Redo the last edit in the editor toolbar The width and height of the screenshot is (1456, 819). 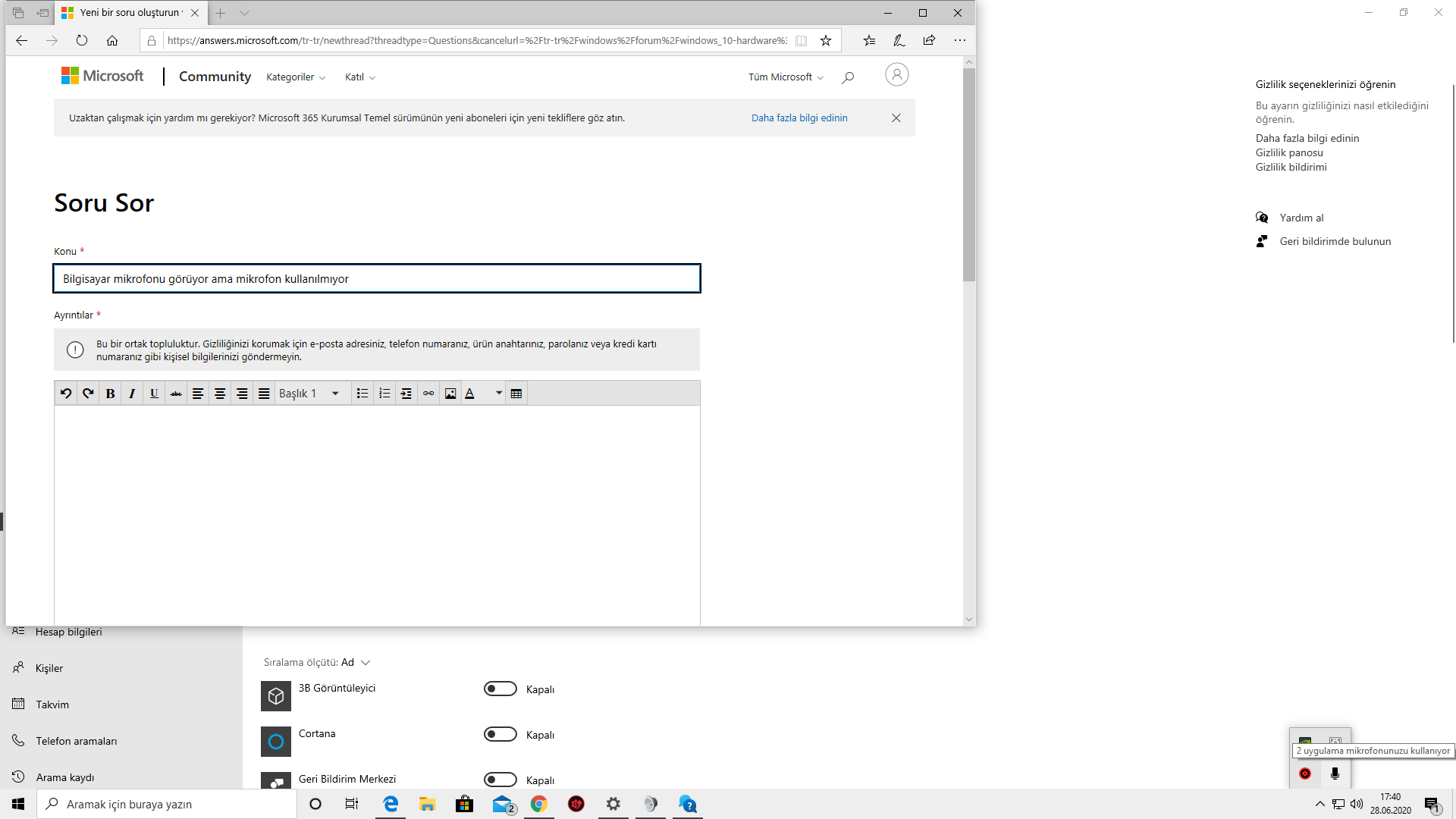88,394
